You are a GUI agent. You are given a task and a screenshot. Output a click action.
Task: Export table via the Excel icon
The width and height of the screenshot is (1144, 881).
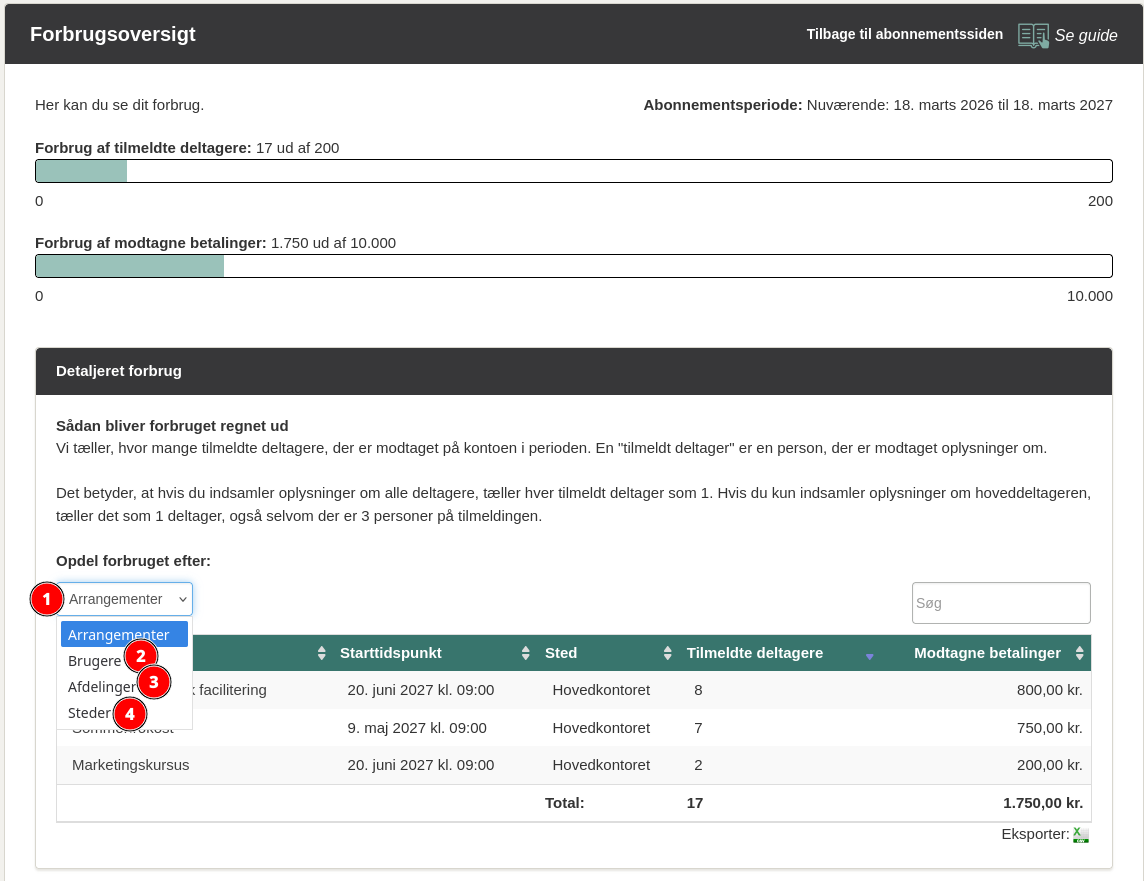[x=1081, y=835]
